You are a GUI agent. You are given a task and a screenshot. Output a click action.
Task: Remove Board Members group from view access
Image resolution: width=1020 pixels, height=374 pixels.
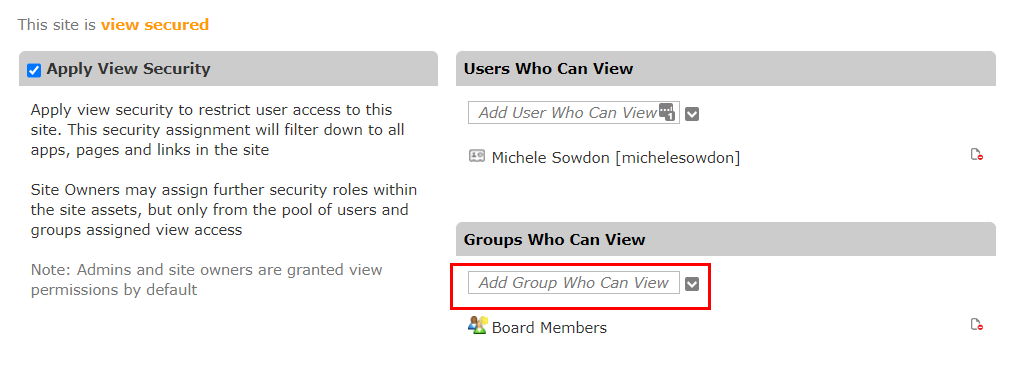[976, 325]
